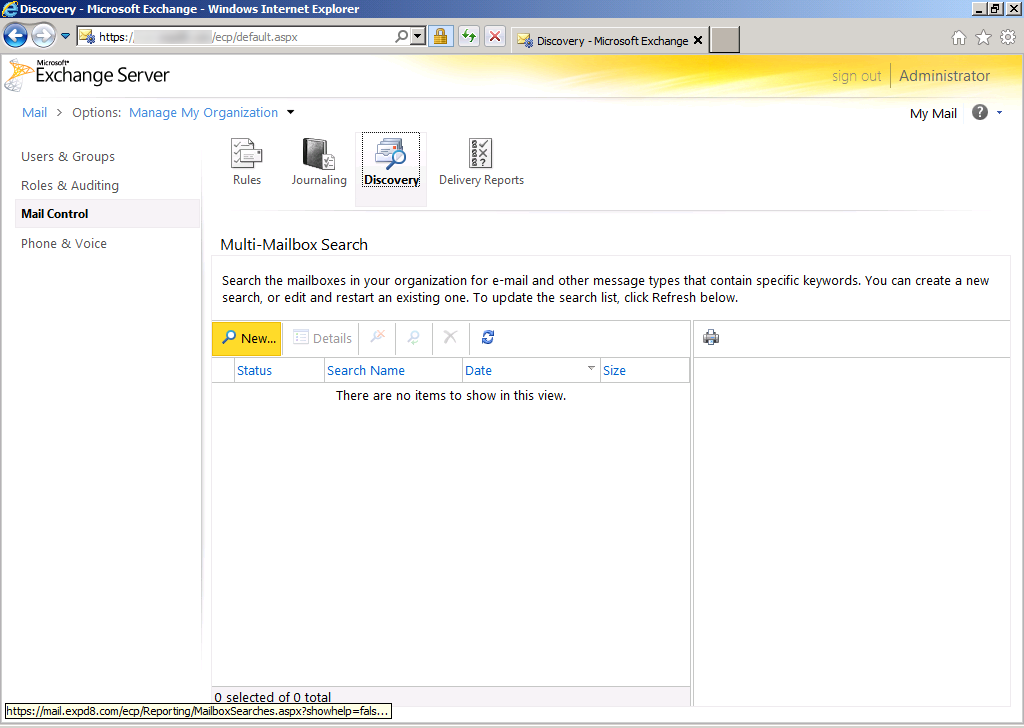Click the Details toolbar button

(323, 338)
